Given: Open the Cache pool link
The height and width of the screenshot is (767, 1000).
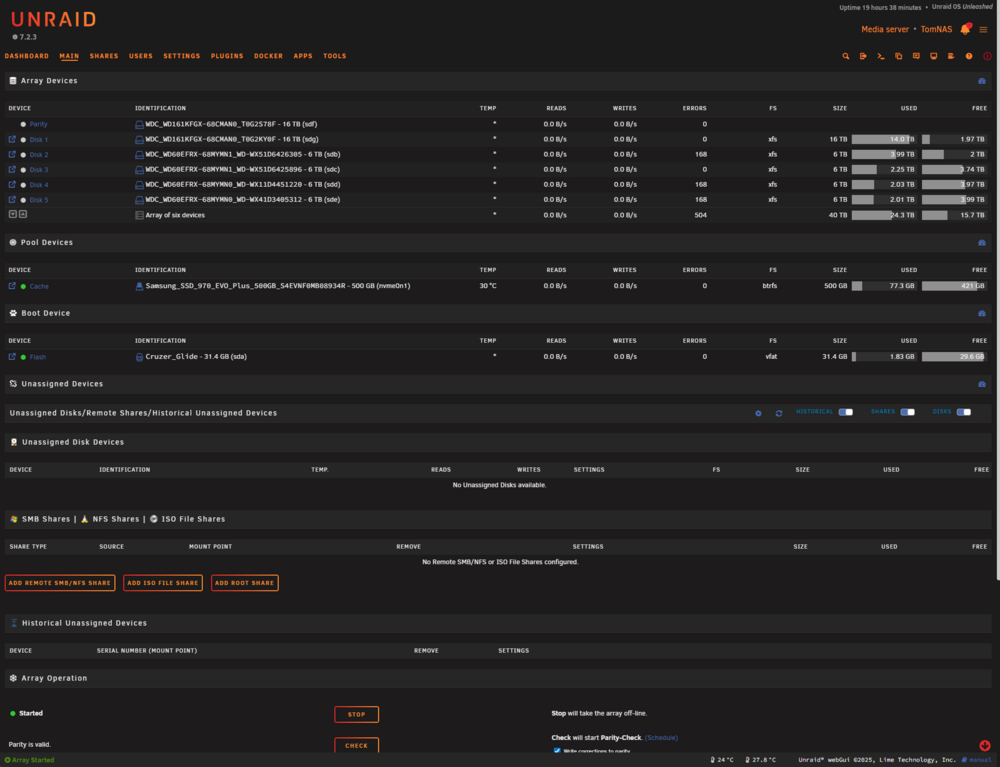Looking at the screenshot, I should (39, 286).
